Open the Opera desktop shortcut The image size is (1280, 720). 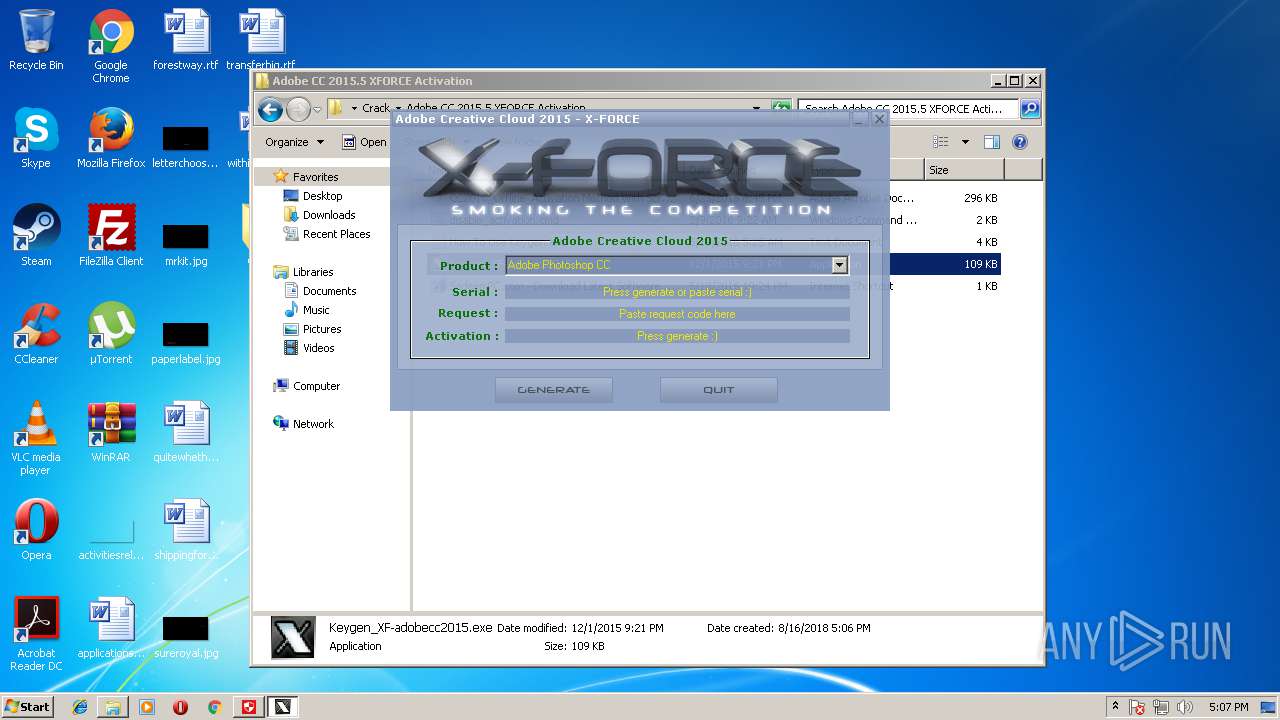(36, 530)
